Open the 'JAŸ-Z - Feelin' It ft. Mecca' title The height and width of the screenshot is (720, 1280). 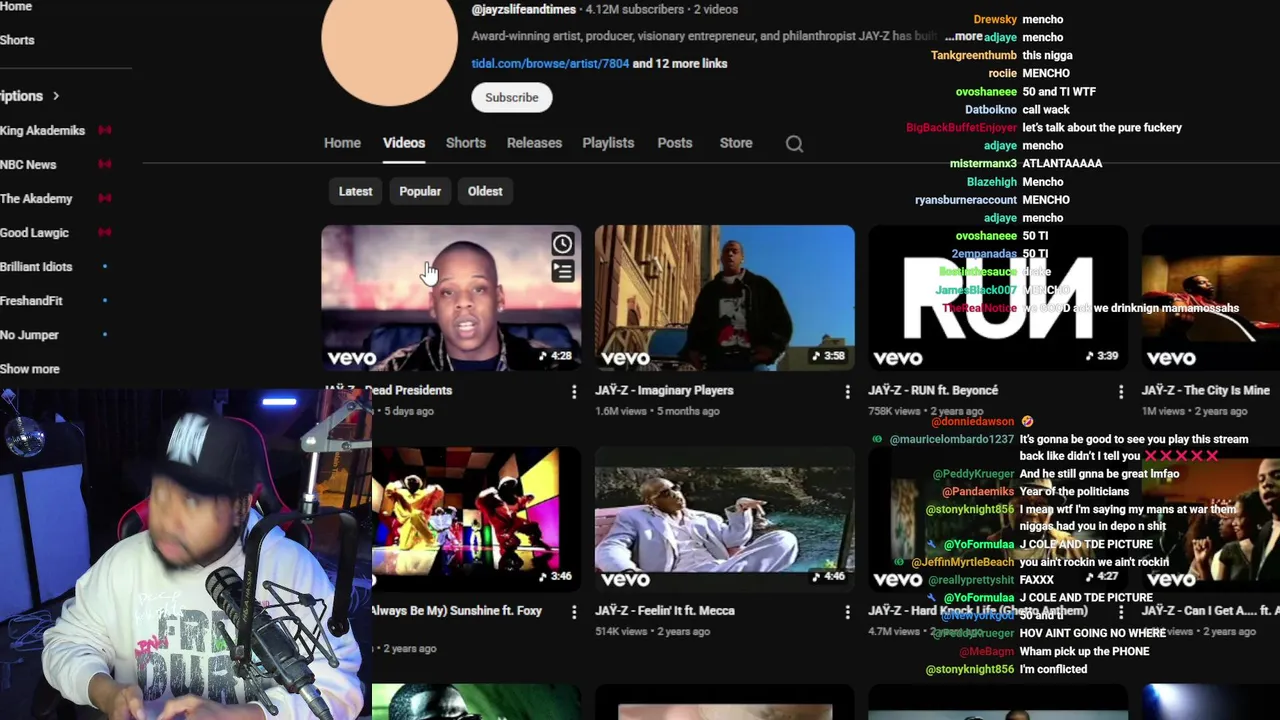pyautogui.click(x=665, y=610)
